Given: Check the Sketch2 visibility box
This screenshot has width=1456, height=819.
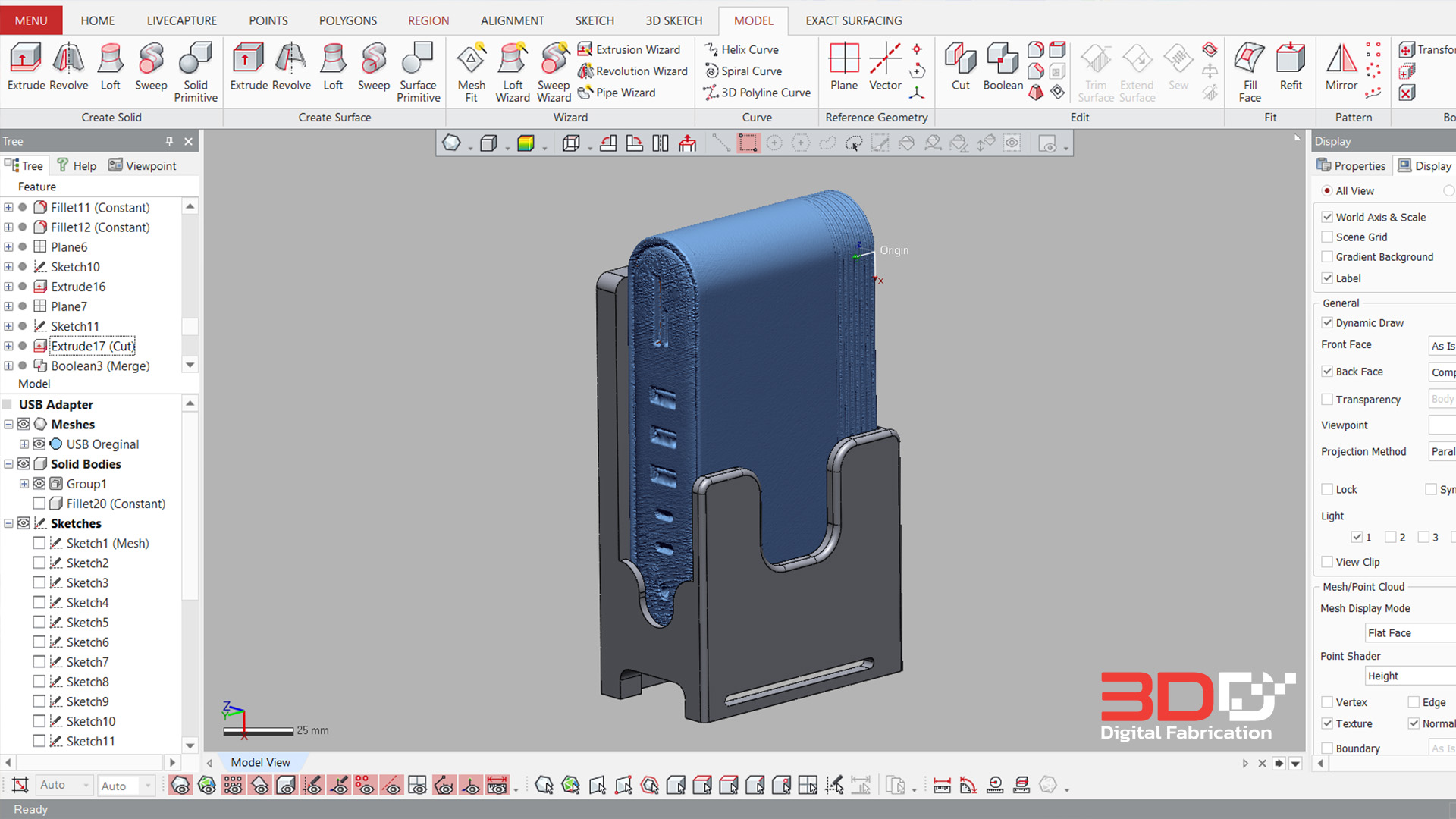Looking at the screenshot, I should (x=39, y=562).
